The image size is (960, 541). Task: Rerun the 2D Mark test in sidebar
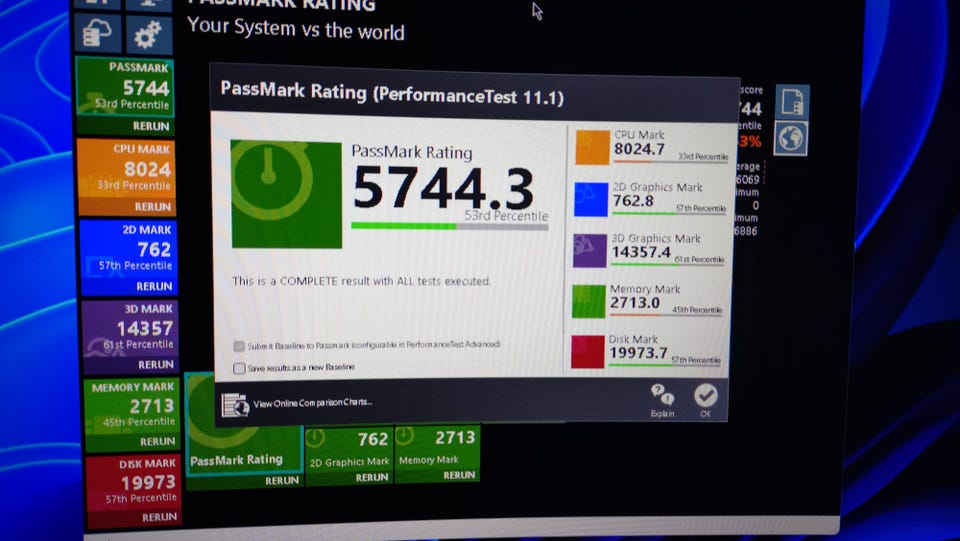point(154,286)
